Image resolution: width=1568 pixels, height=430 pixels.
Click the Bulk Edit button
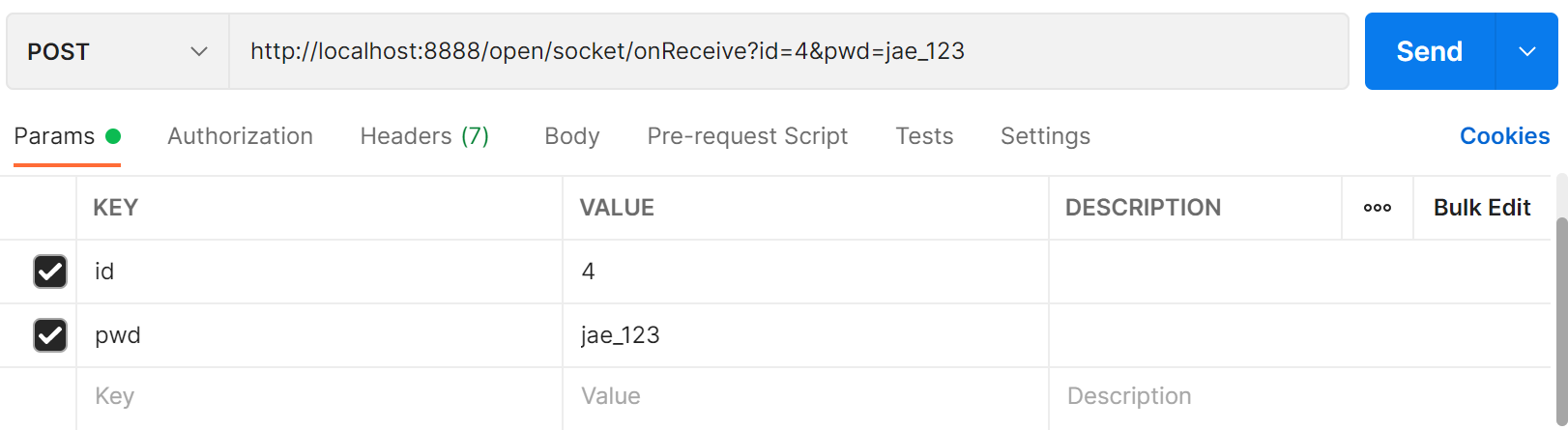tap(1482, 208)
